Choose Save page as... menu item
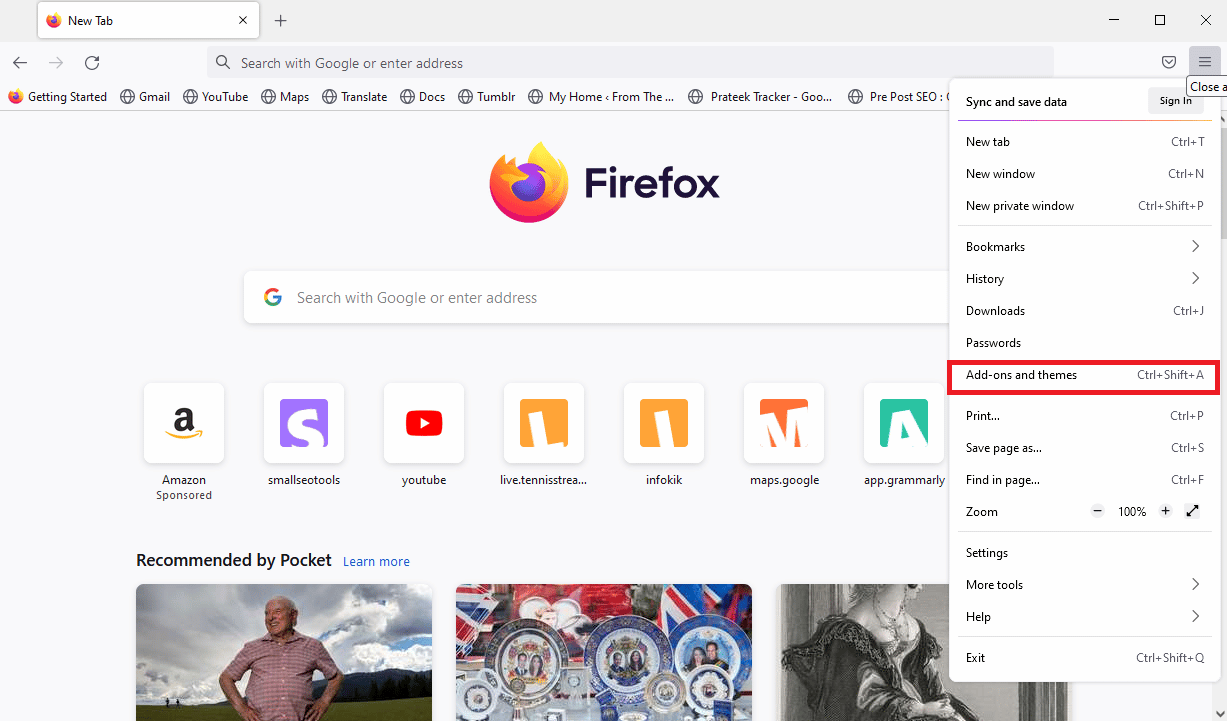The height and width of the screenshot is (721, 1227). click(1084, 447)
